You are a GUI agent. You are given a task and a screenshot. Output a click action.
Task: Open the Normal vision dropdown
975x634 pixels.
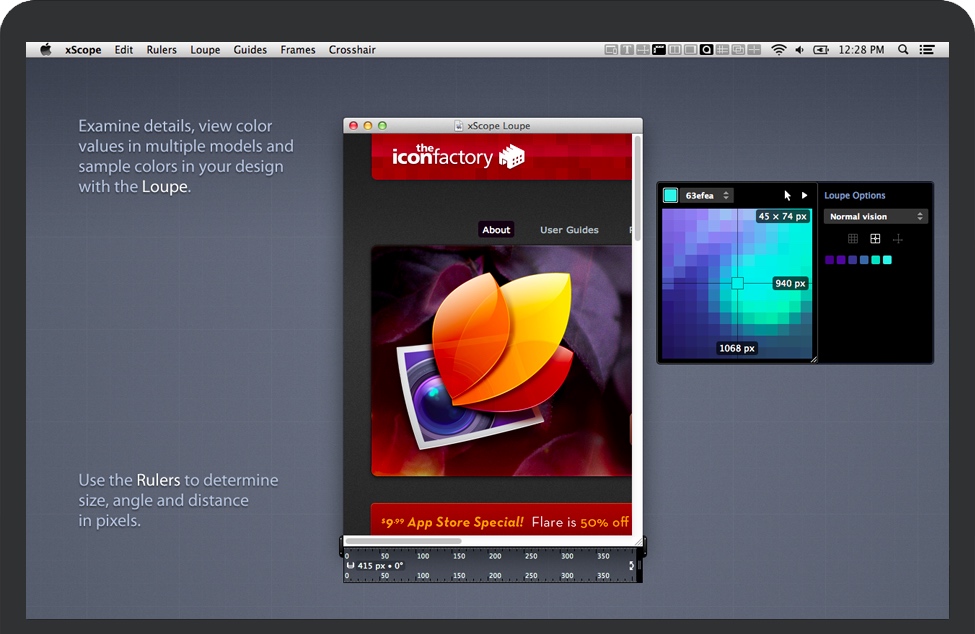pos(876,217)
